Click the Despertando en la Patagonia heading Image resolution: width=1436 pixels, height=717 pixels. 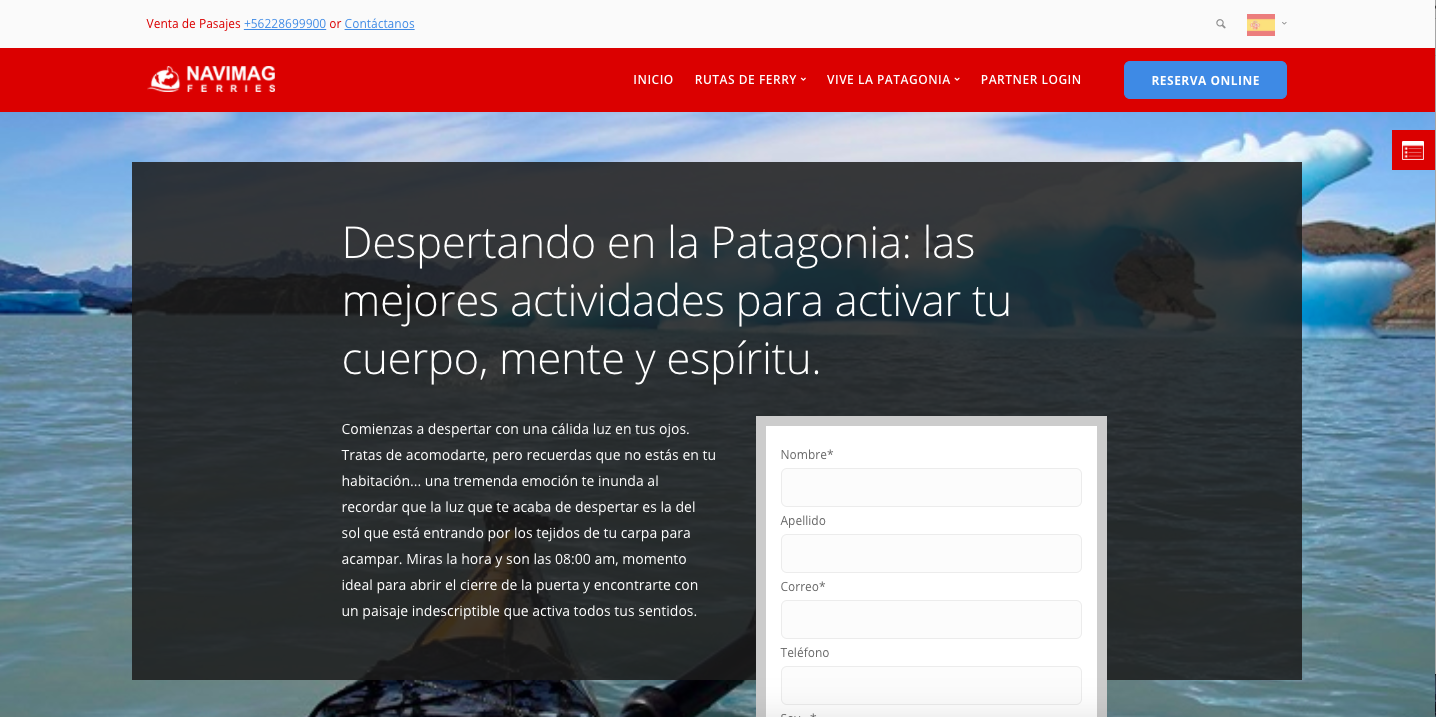pos(676,301)
